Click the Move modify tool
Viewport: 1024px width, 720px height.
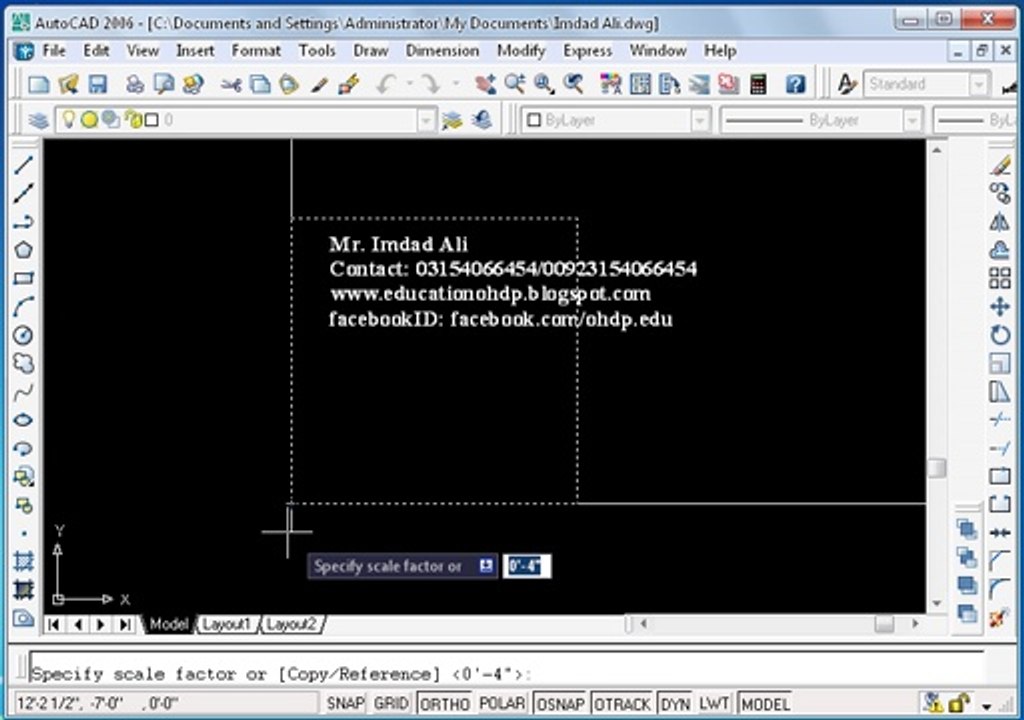[1000, 306]
